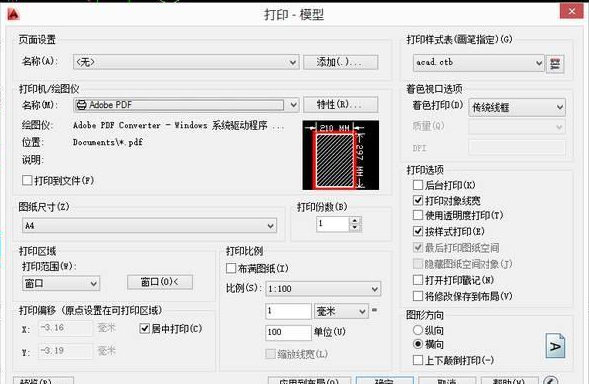This screenshot has width=589, height=384.
Task: Uncheck 按样式打印(E) option
Action: (418, 231)
